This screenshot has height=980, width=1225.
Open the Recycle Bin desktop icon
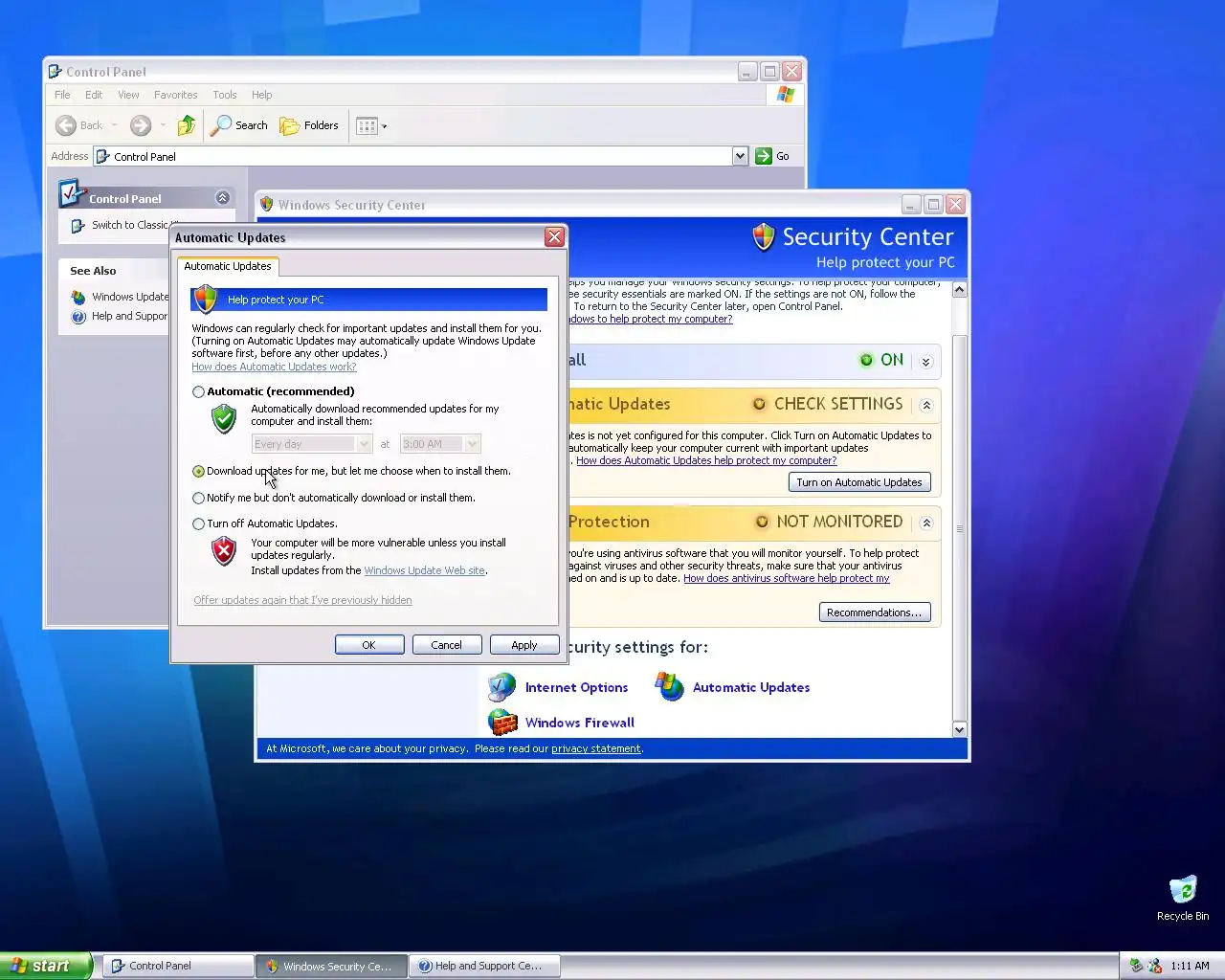pyautogui.click(x=1183, y=898)
